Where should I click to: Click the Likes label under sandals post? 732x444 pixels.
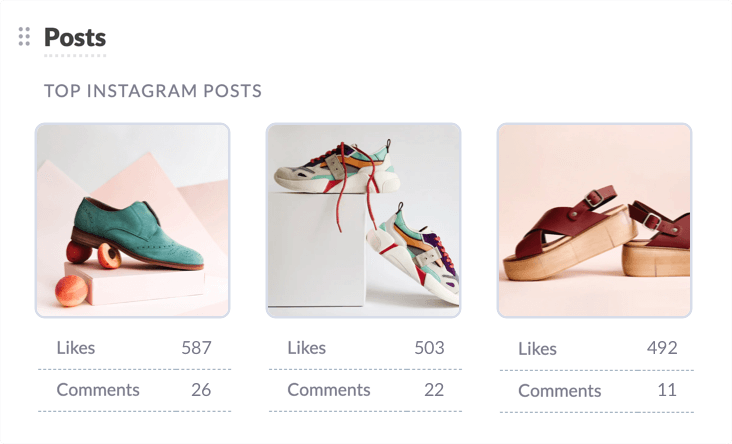tap(537, 349)
